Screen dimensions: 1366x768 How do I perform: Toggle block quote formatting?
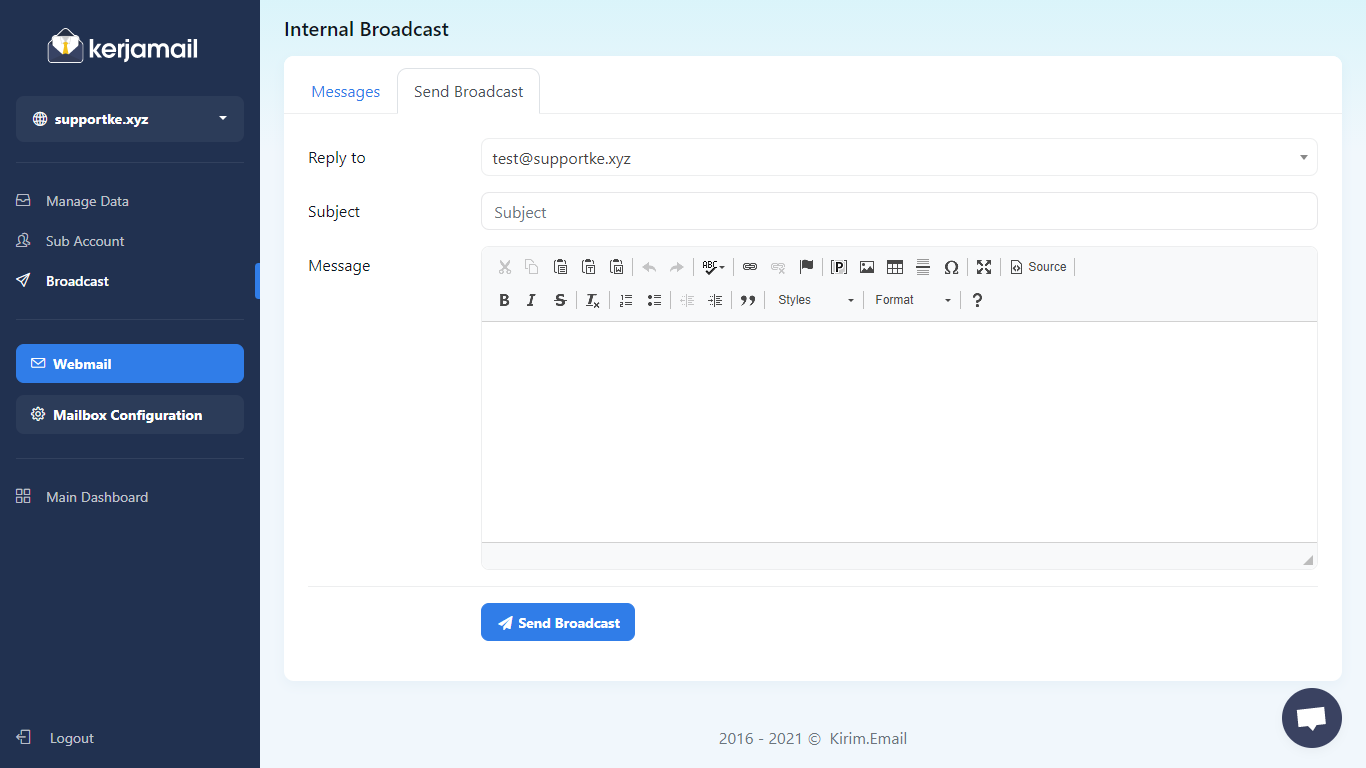(747, 300)
